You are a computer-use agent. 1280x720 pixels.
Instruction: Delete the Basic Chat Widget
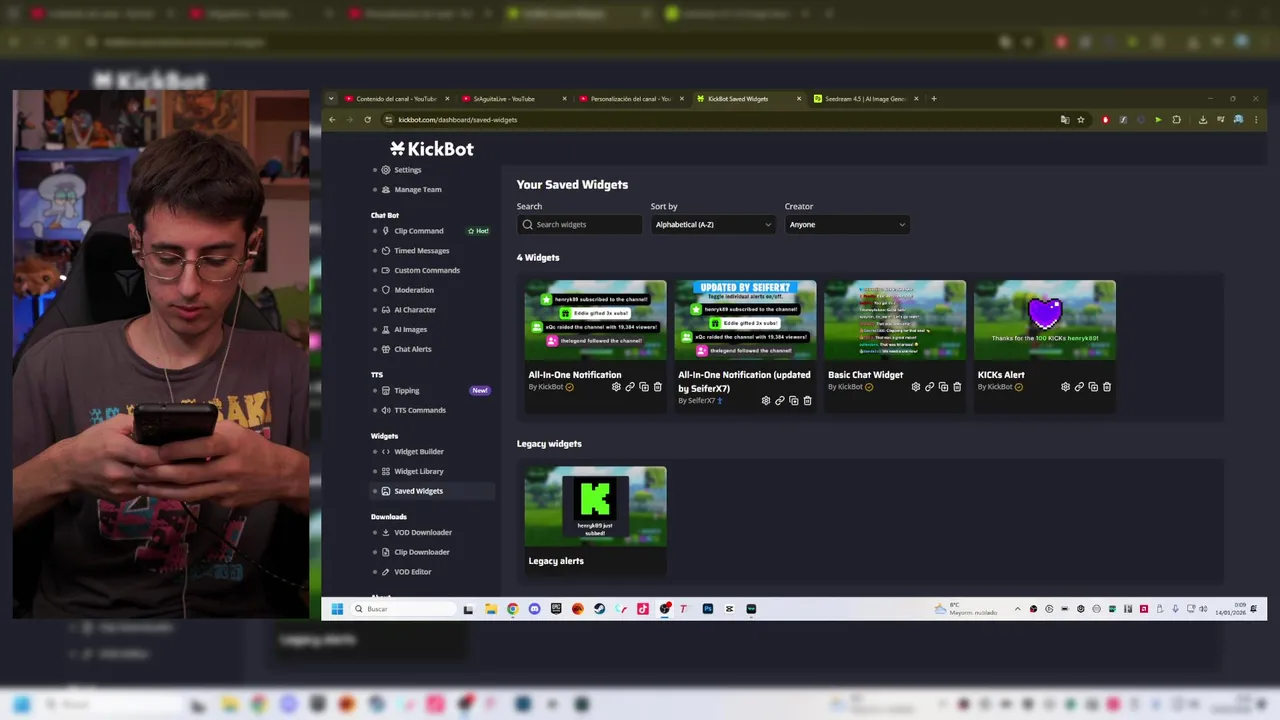coord(957,387)
